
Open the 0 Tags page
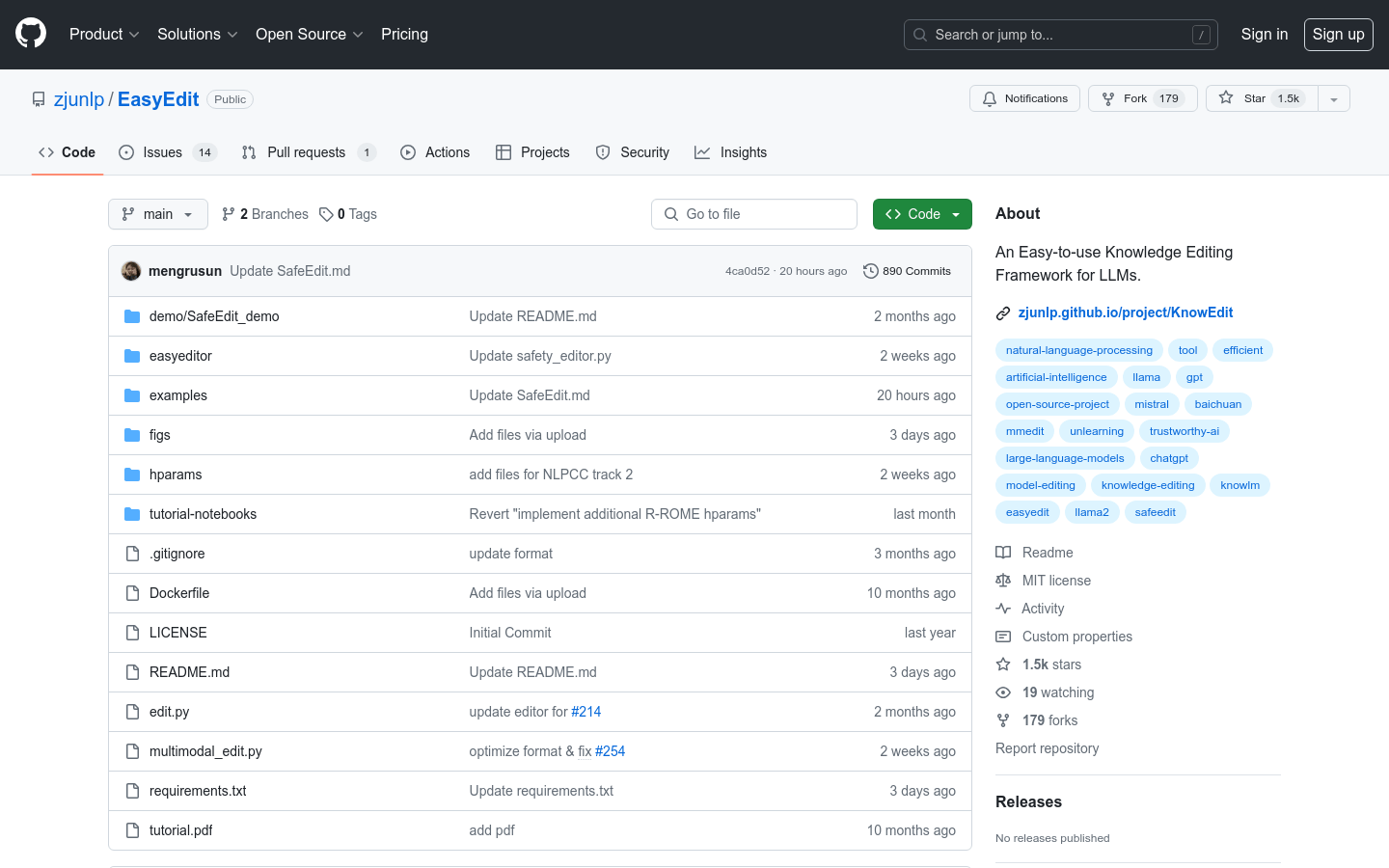click(348, 214)
